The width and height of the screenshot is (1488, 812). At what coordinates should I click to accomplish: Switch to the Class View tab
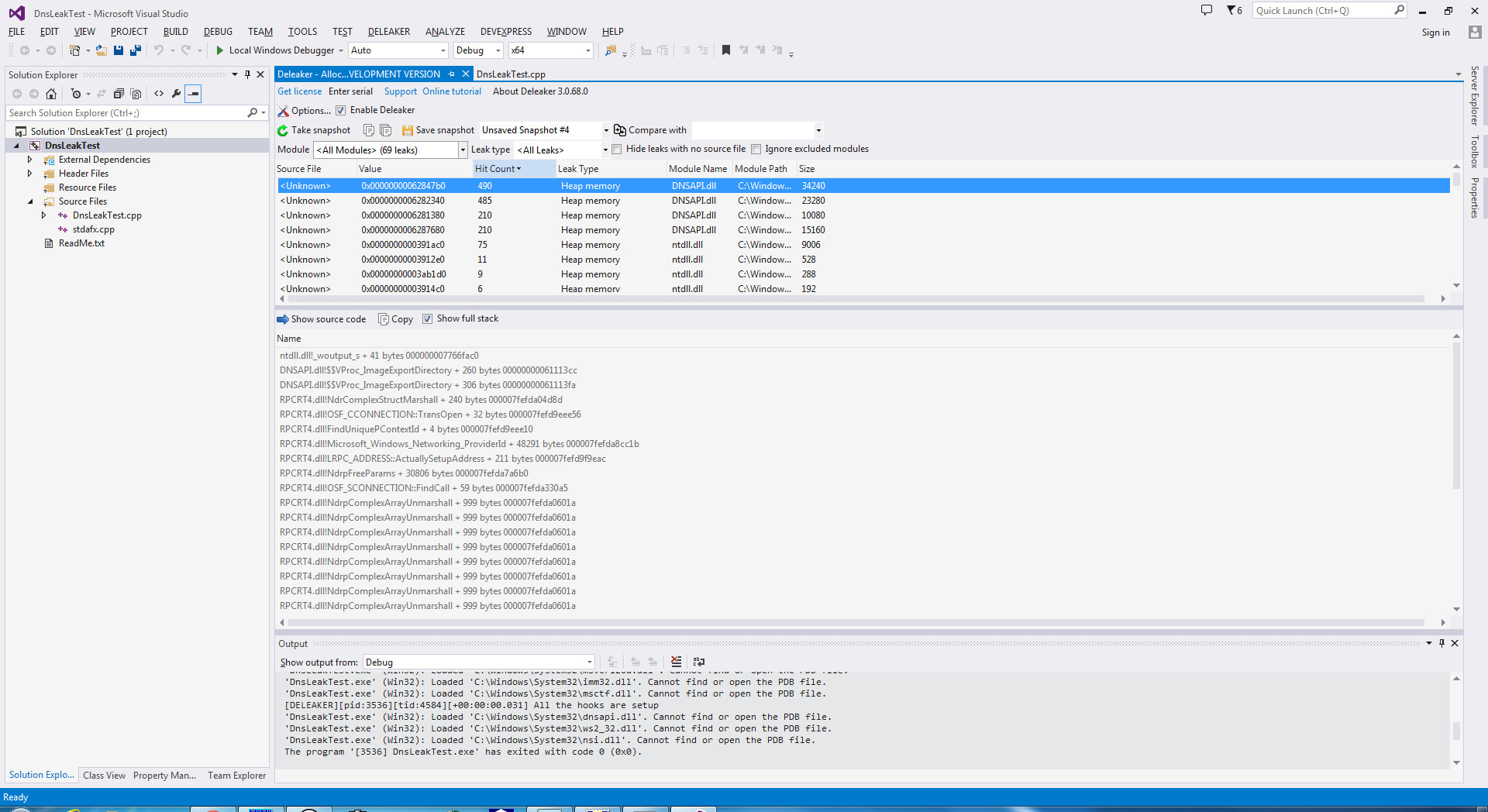104,776
